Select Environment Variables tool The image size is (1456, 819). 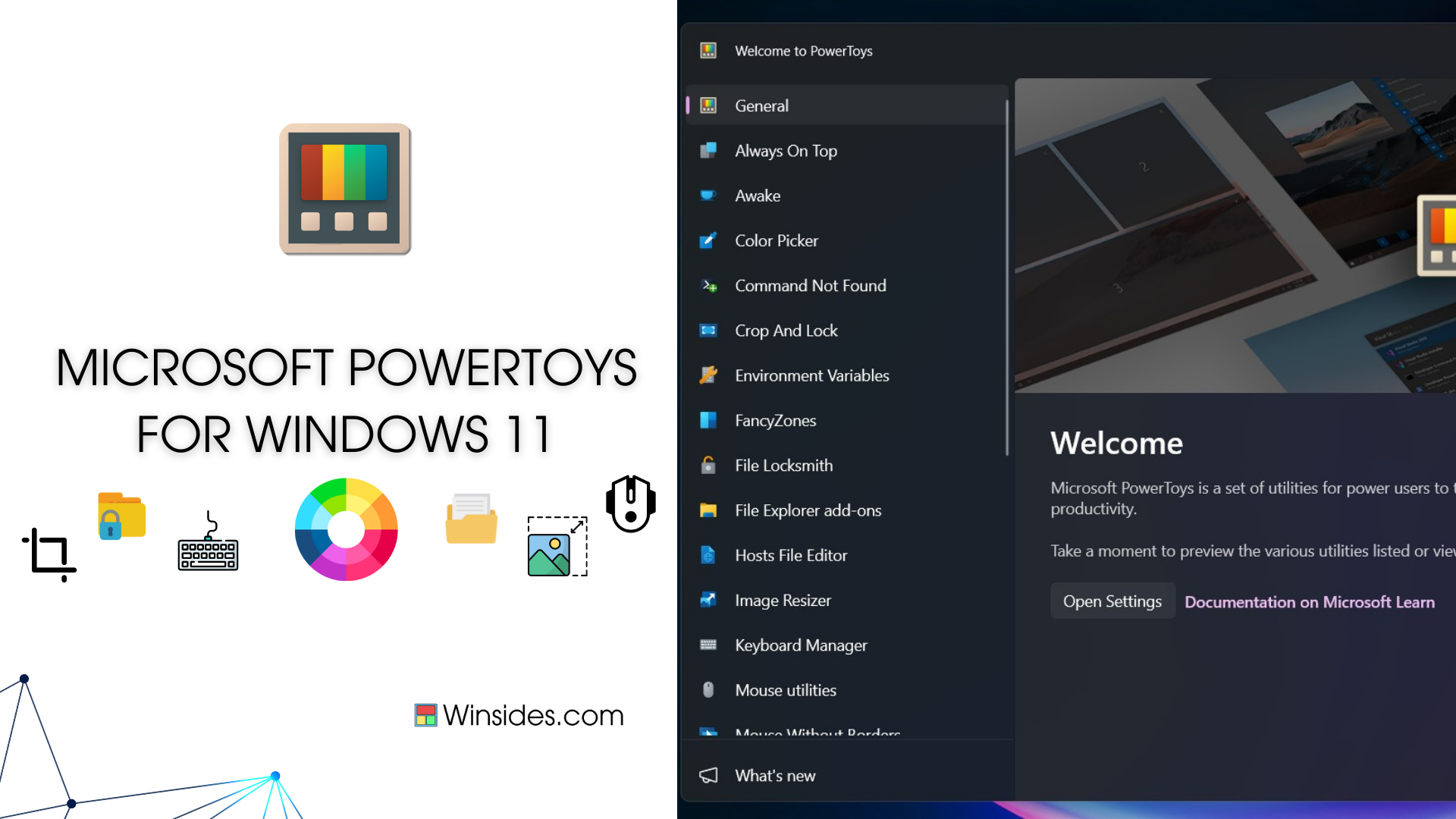[812, 375]
